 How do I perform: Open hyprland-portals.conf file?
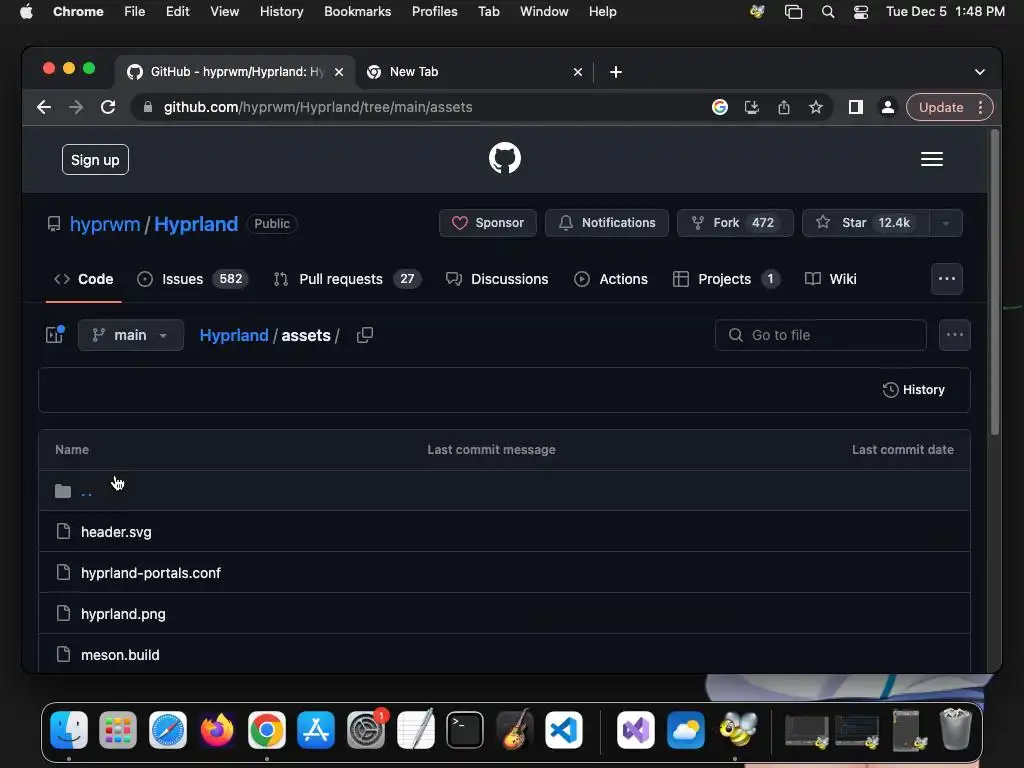[151, 573]
